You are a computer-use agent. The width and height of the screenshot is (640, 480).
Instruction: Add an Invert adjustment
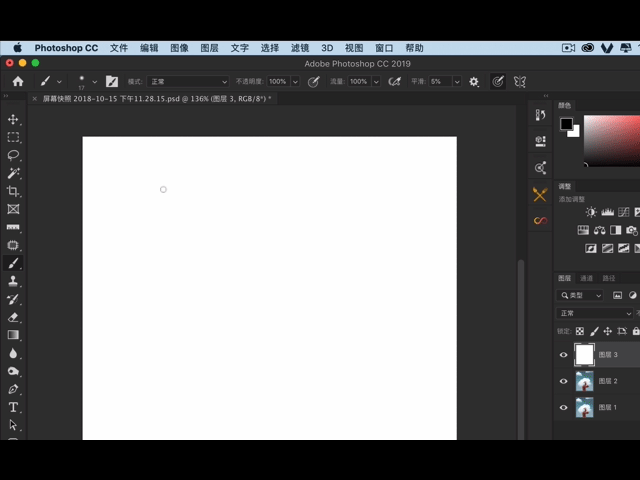click(x=591, y=248)
